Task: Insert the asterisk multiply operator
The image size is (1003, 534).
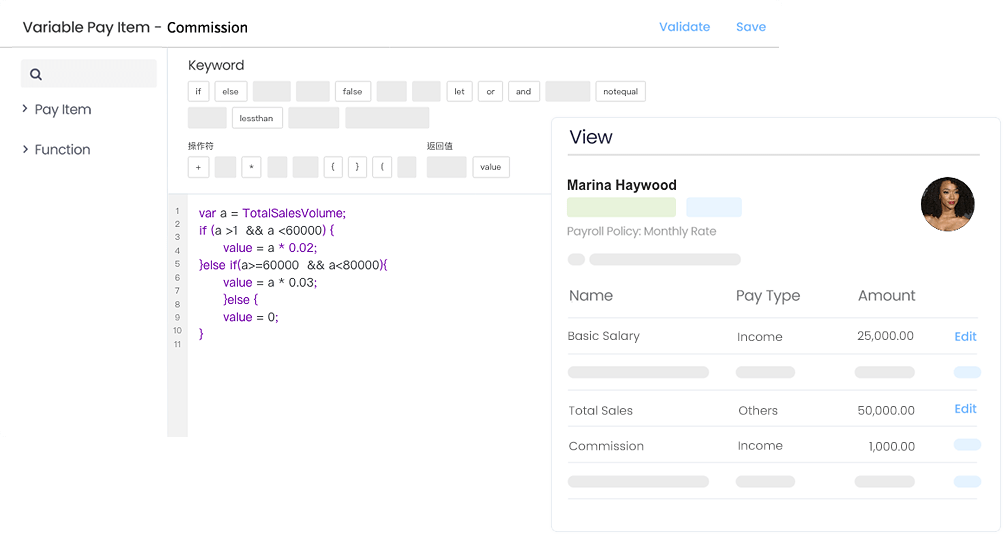Action: 251,167
